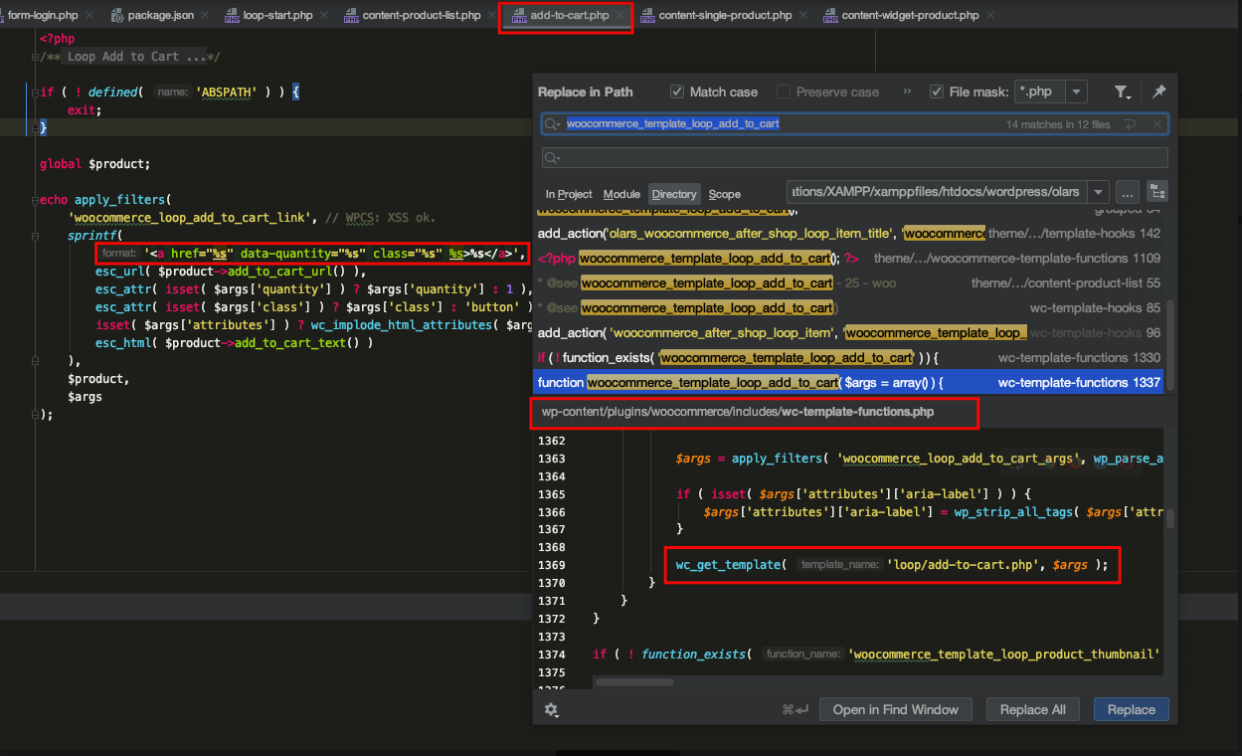The height and width of the screenshot is (756, 1242).
Task: Enable the Preserve case checkbox
Action: (783, 92)
